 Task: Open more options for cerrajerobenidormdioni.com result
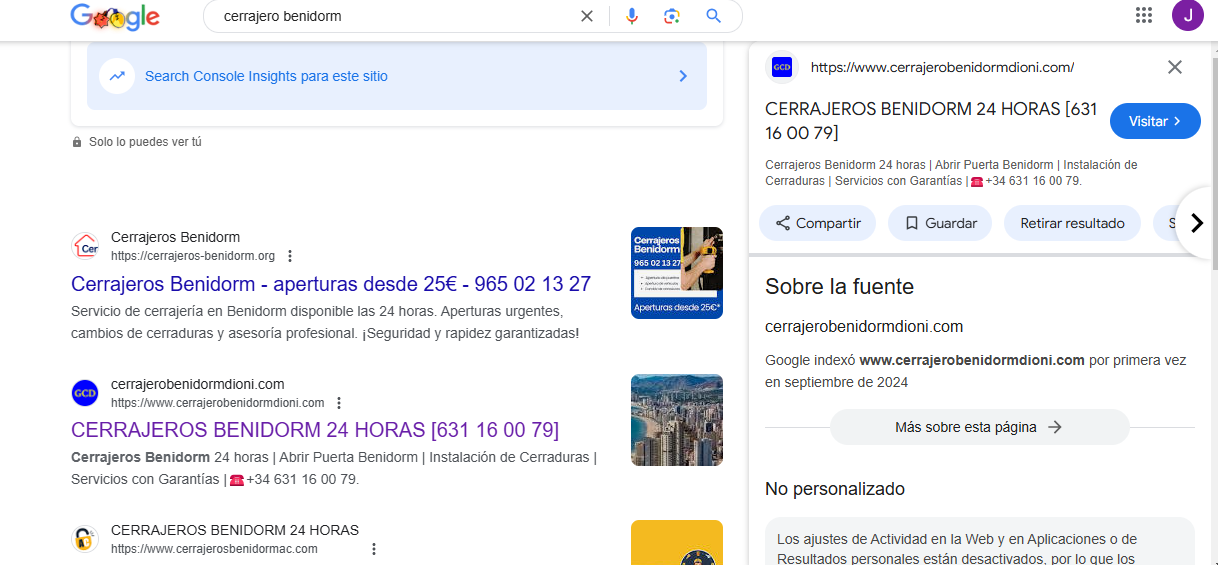coord(339,403)
